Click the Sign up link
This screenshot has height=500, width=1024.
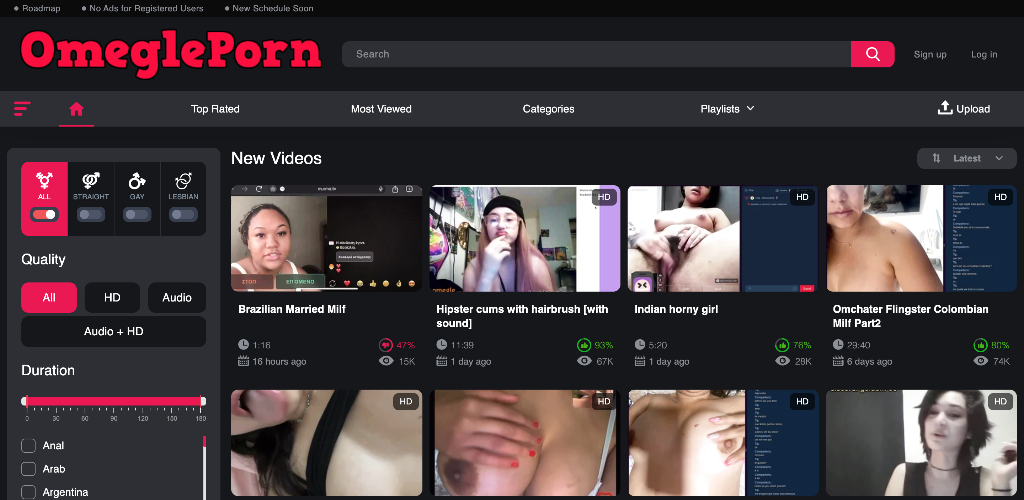coord(930,54)
